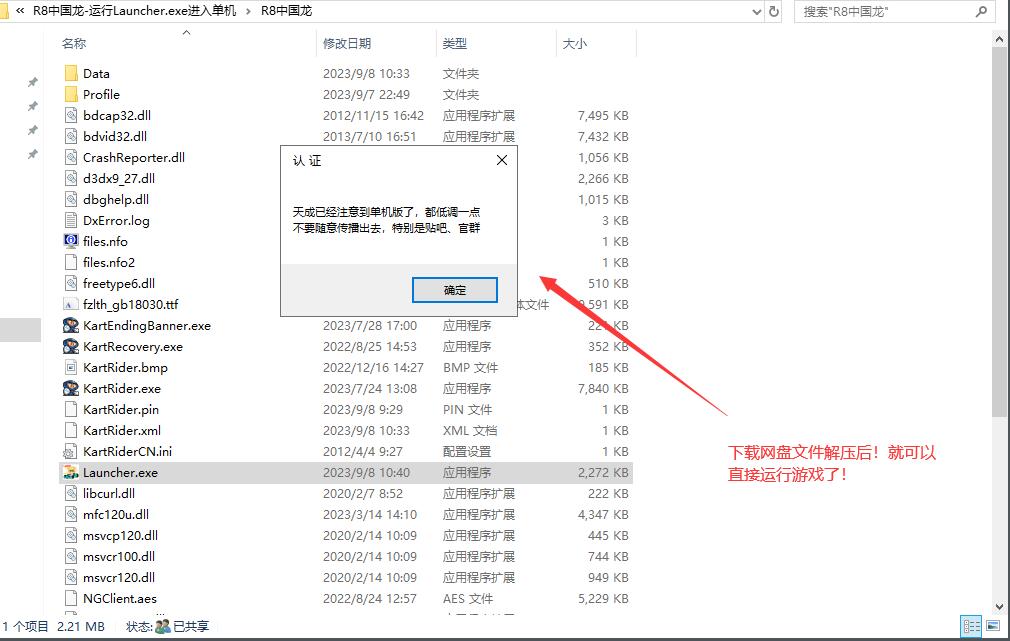Screen dimensions: 1010x641
Task: Click the refresh icon beside the address bar
Action: click(x=773, y=11)
